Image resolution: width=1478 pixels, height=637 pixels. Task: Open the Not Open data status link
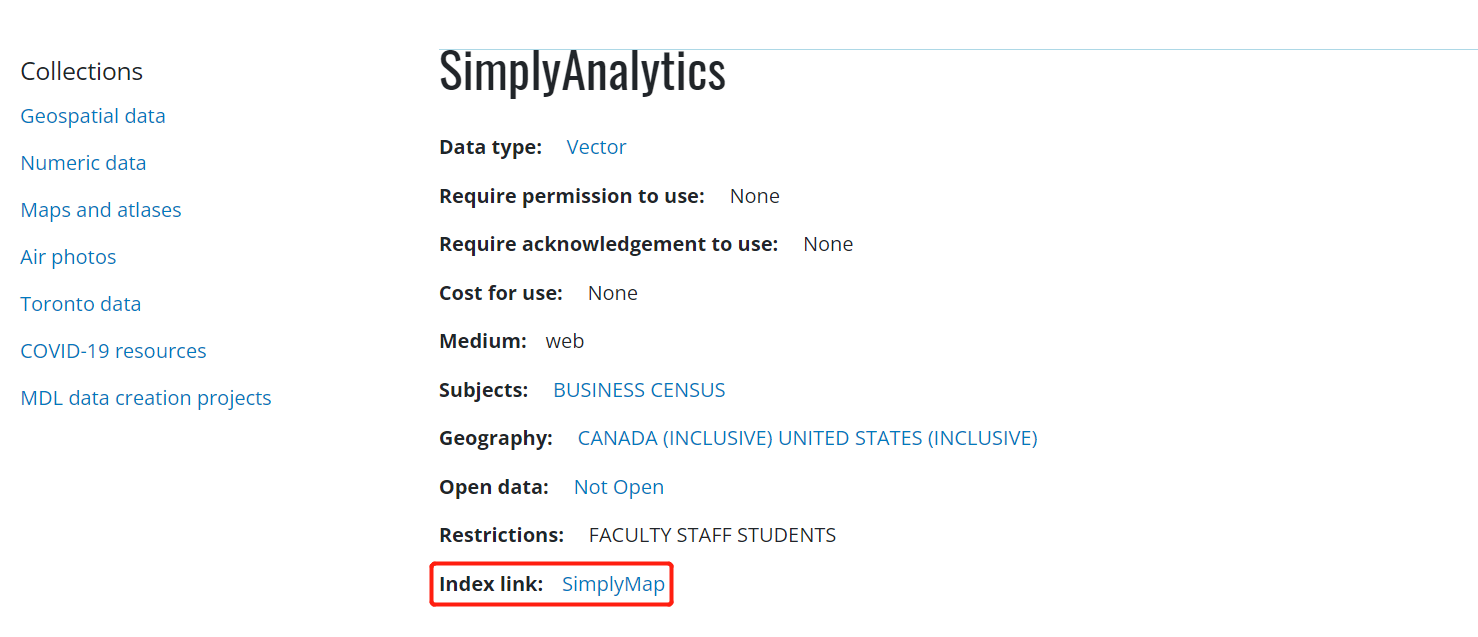(618, 486)
